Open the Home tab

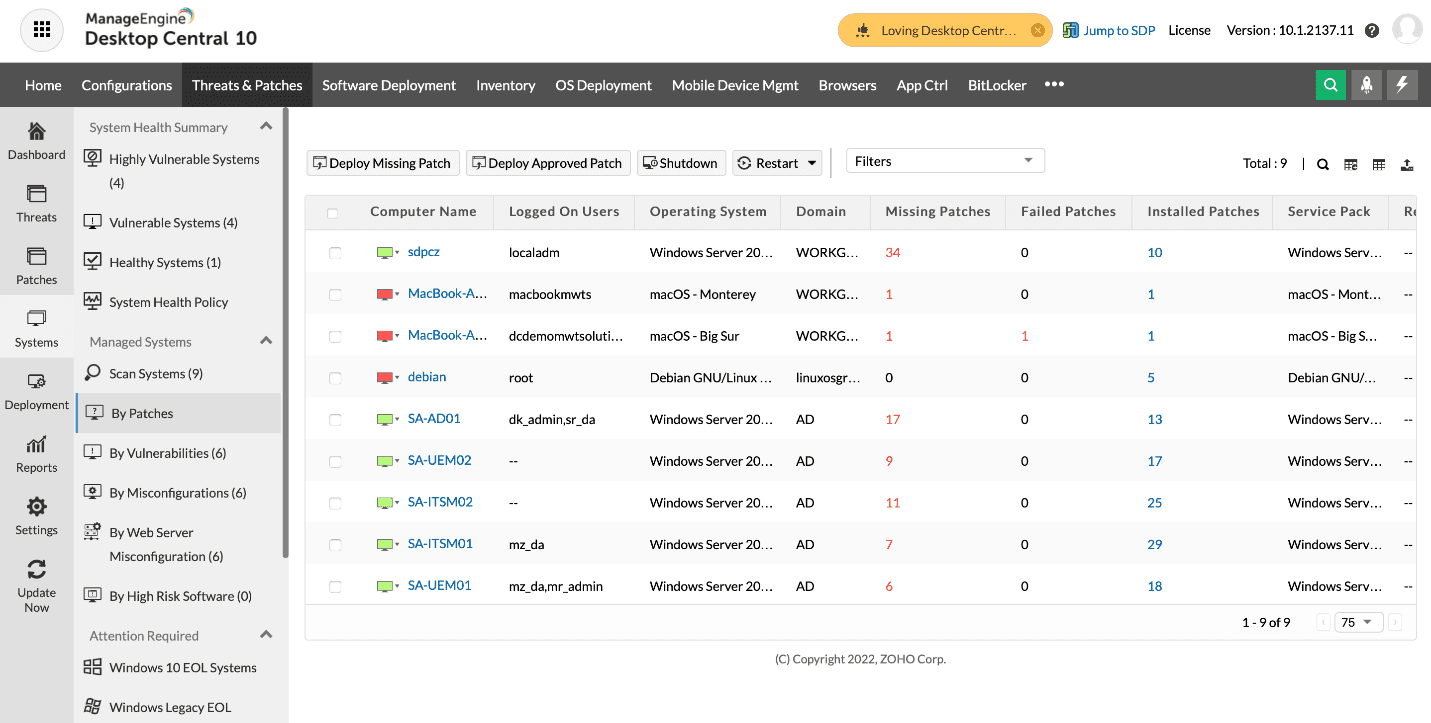click(x=43, y=85)
